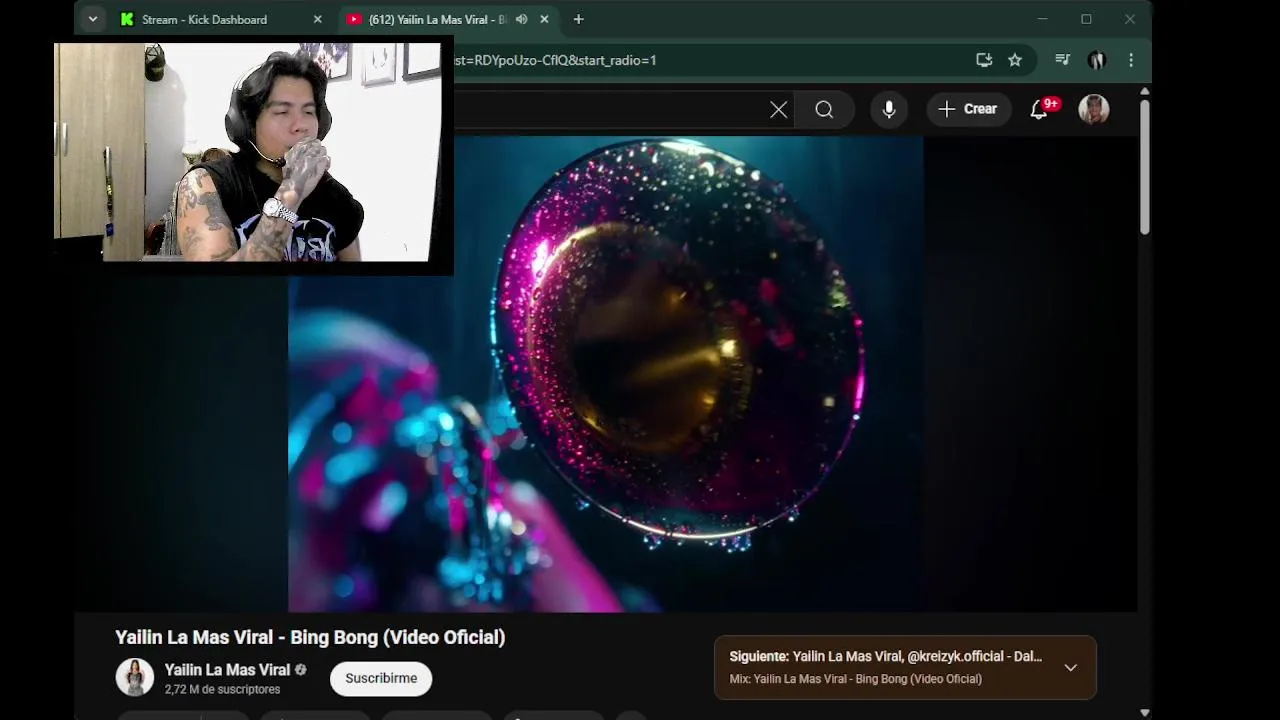This screenshot has height=720, width=1280.
Task: Click the scrollbar up arrow
Action: point(1145,91)
